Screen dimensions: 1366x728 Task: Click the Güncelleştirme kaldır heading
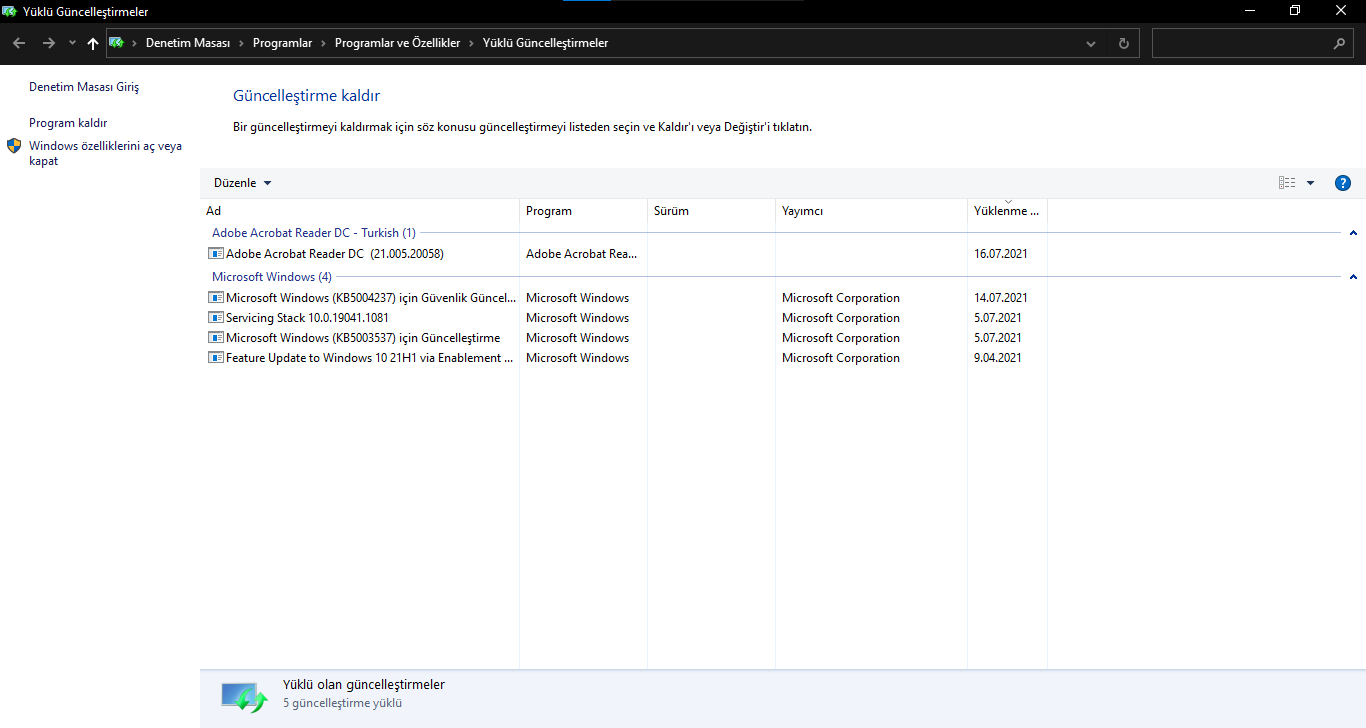(x=306, y=96)
